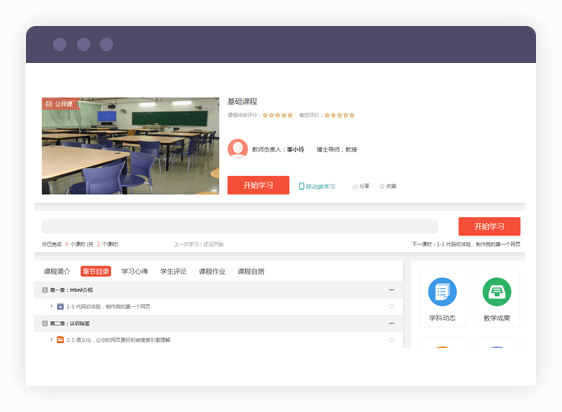Click the orange slide icon for lesson 2-1
The height and width of the screenshot is (412, 562).
pyautogui.click(x=60, y=340)
